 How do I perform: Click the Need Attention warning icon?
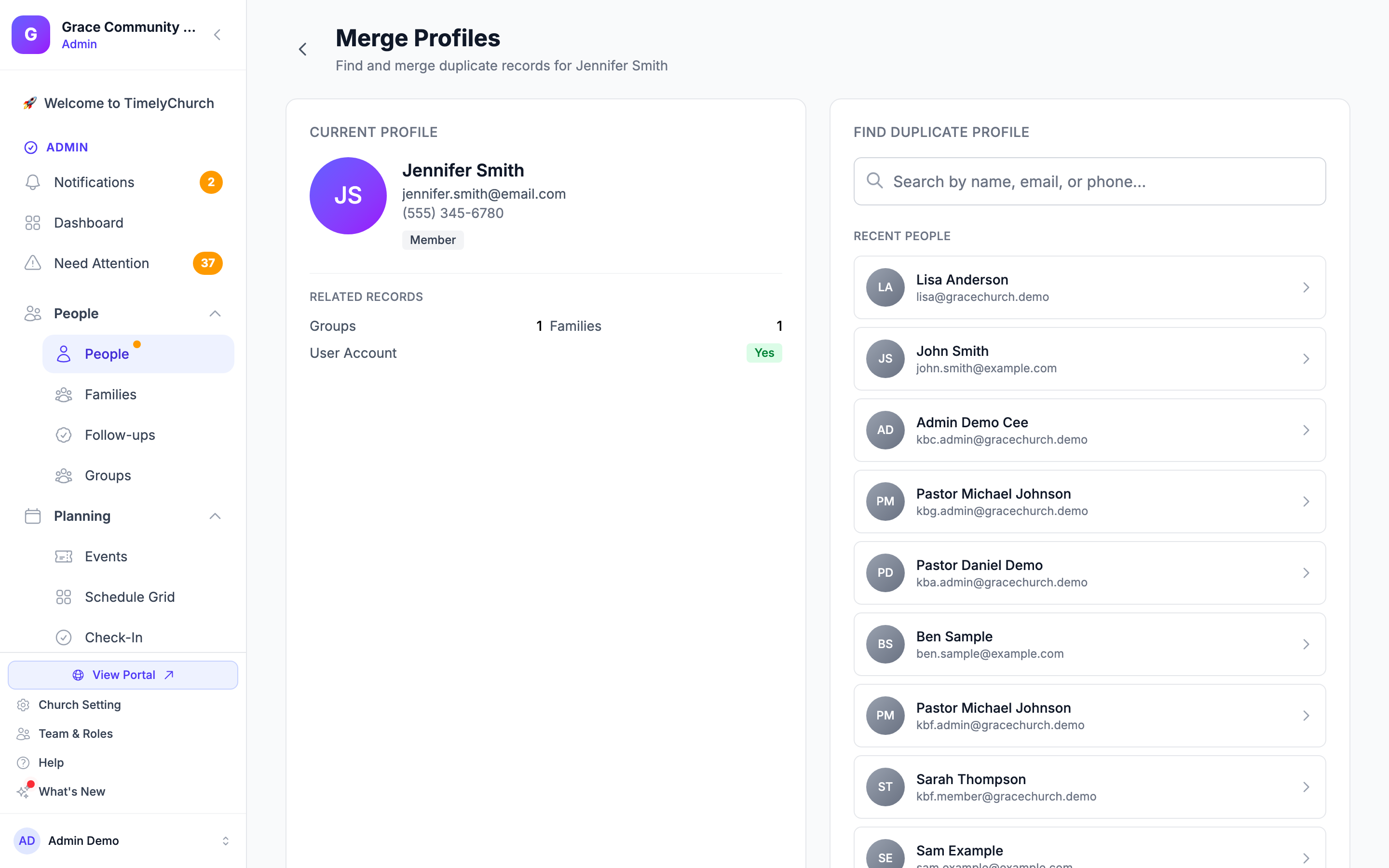click(33, 263)
